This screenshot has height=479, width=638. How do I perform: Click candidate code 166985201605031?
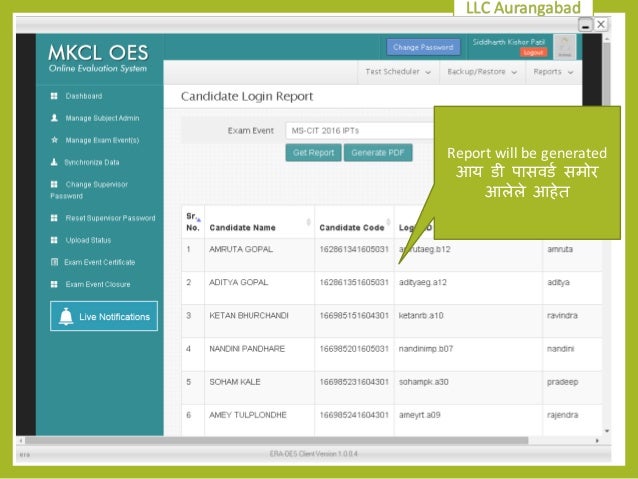click(x=354, y=349)
